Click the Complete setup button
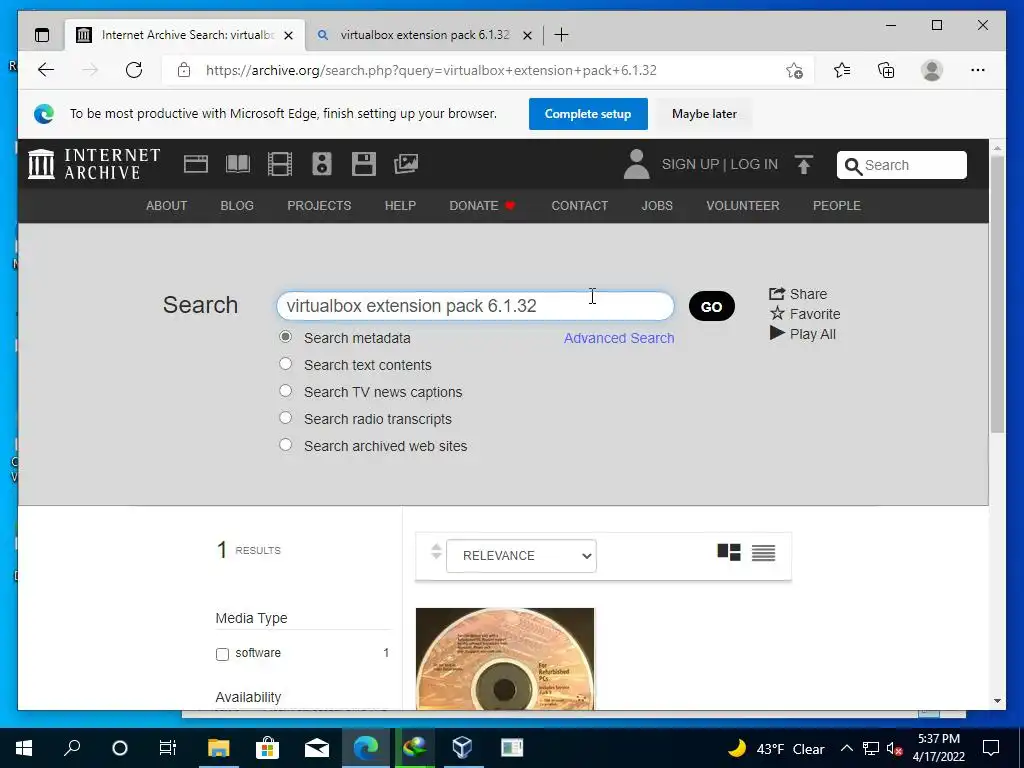Viewport: 1024px width, 768px height. point(588,114)
